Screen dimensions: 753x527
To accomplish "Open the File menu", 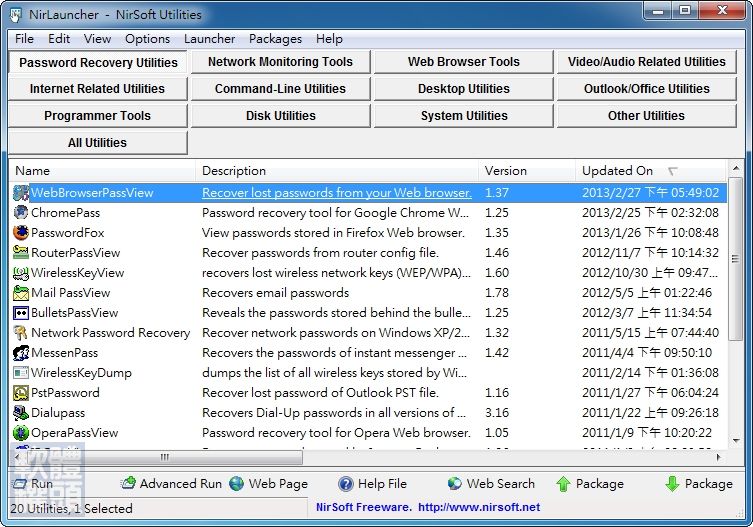I will point(24,38).
